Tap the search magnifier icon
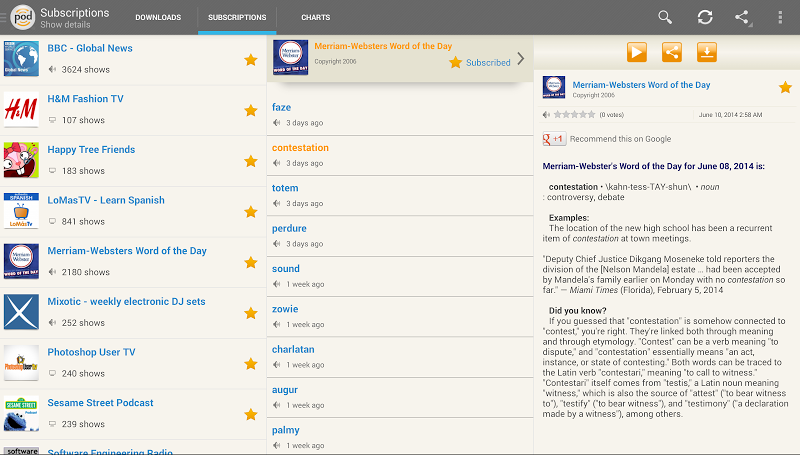Viewport: 800px width, 455px height. pyautogui.click(x=665, y=17)
